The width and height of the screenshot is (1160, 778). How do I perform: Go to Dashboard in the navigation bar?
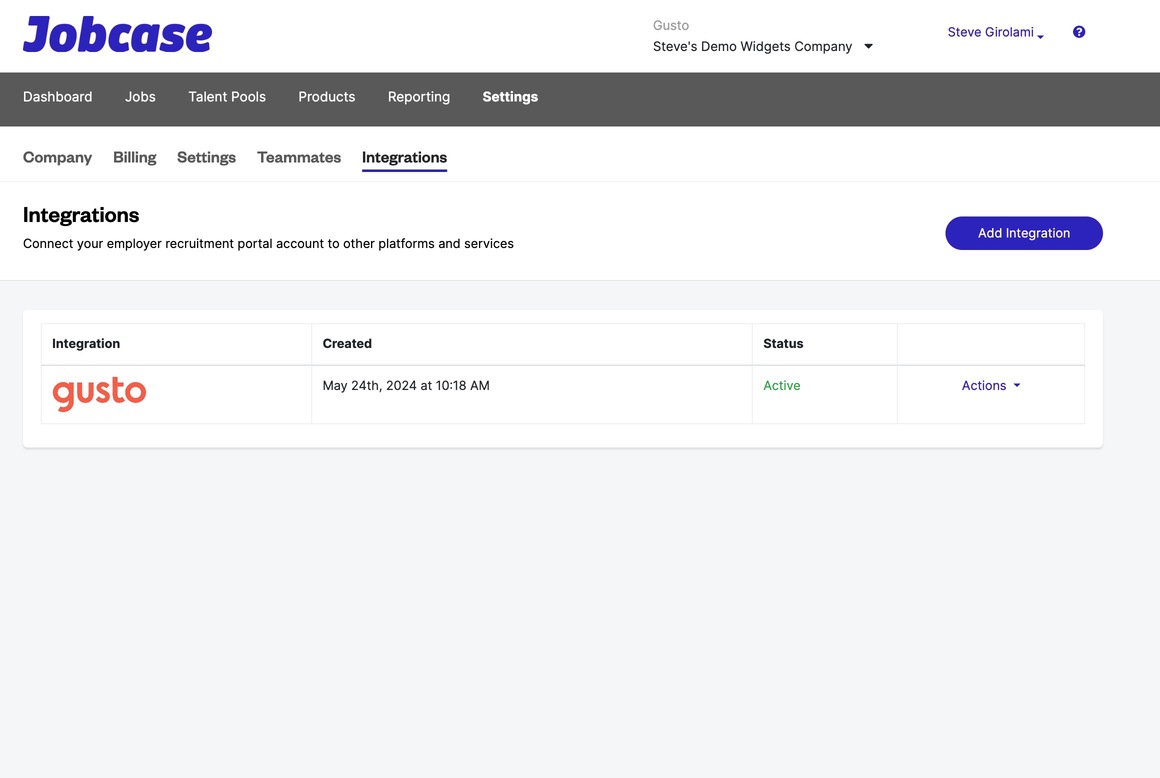58,97
